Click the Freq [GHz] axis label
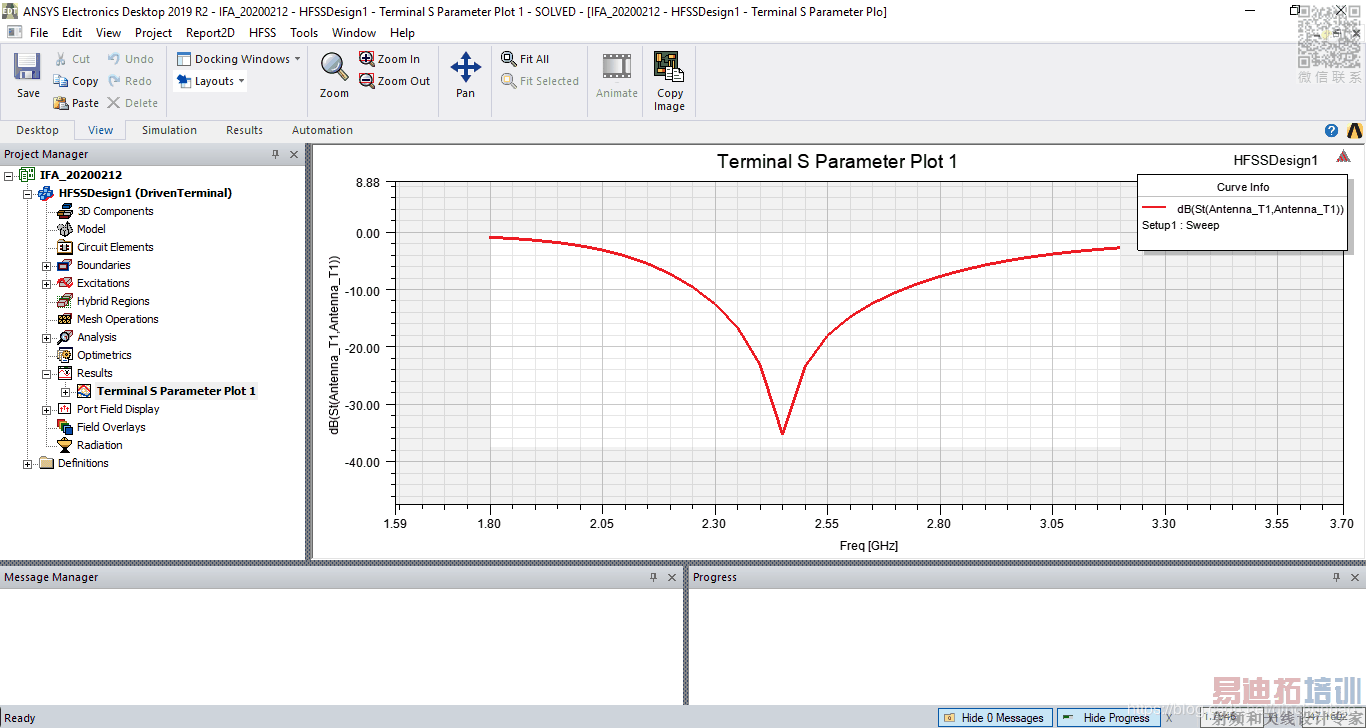Viewport: 1366px width, 728px height. [x=869, y=546]
